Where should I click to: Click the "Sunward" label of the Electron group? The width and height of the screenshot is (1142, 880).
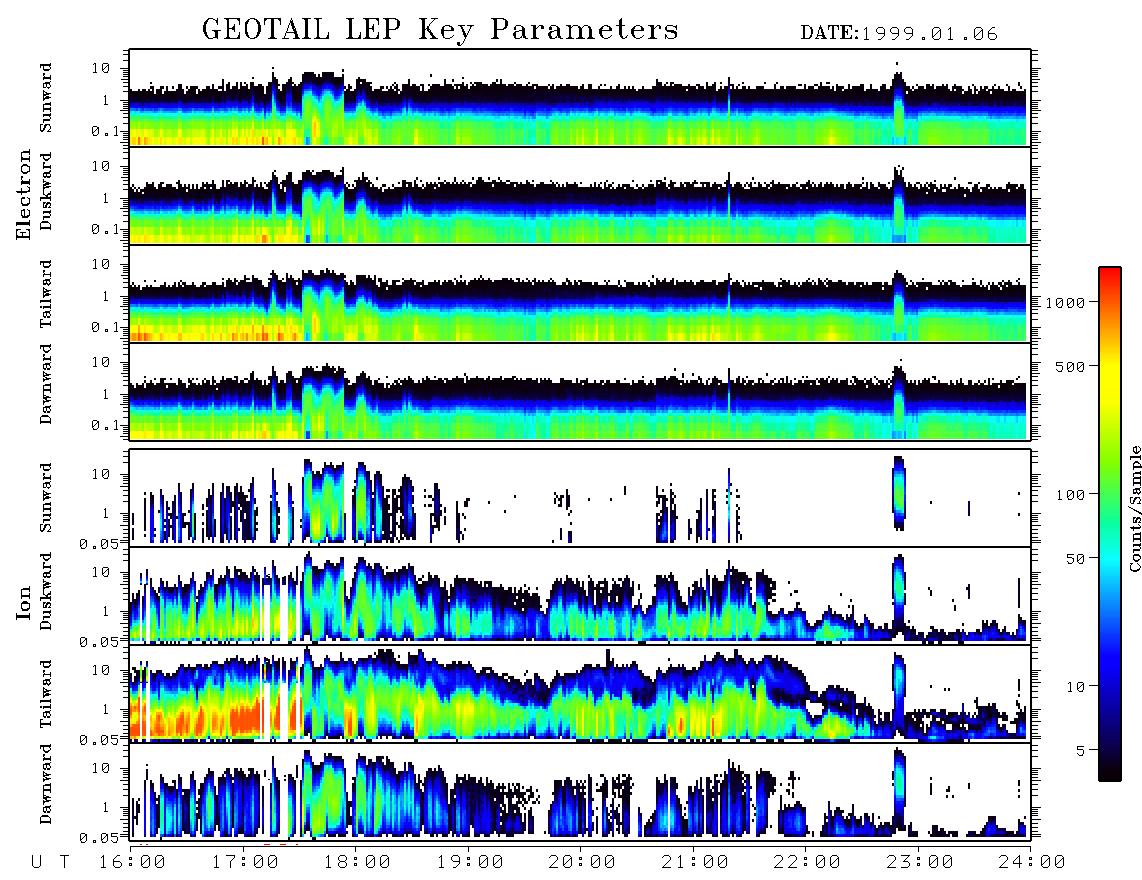pos(46,98)
